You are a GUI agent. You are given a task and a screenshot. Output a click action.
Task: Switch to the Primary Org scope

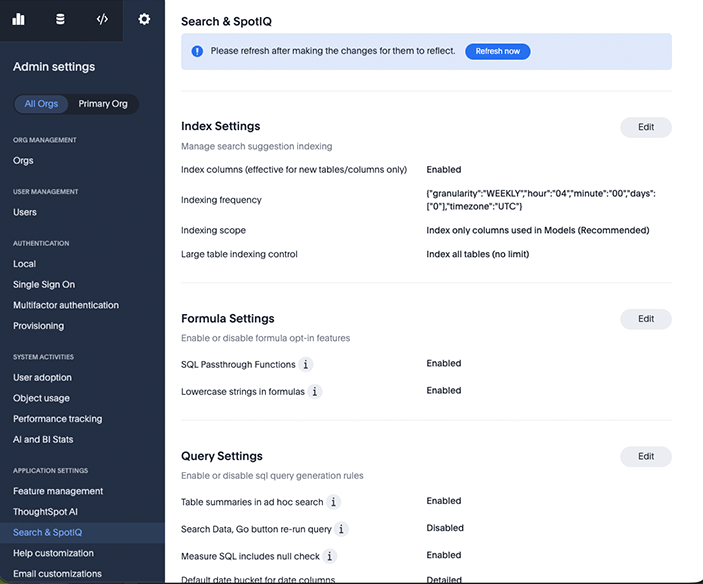(103, 104)
